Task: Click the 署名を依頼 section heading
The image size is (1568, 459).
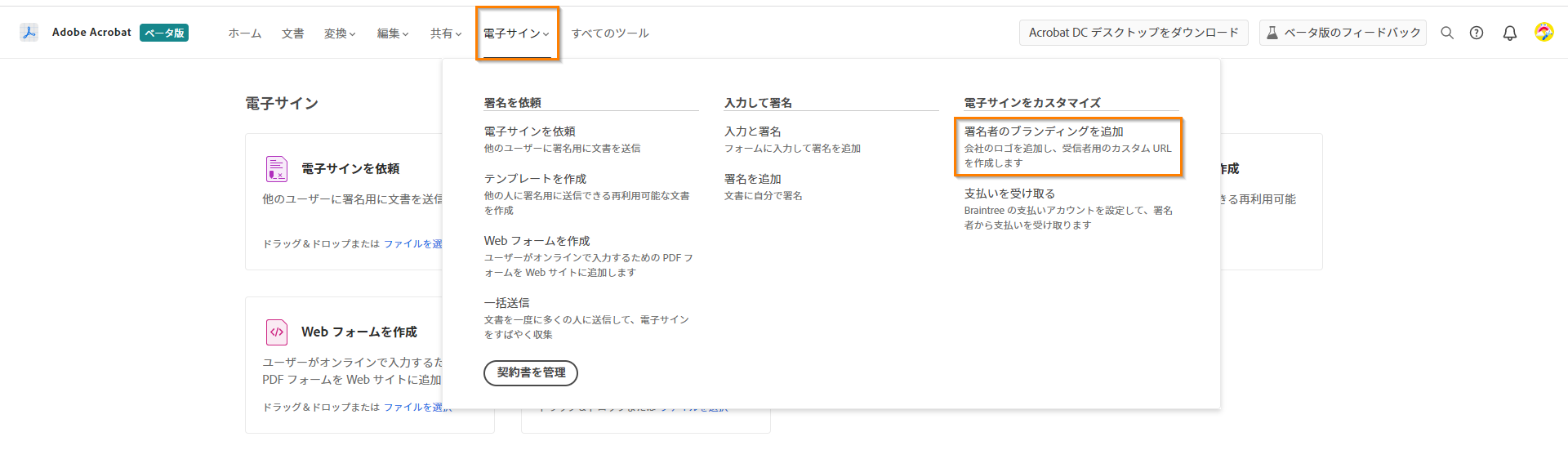Action: point(512,103)
